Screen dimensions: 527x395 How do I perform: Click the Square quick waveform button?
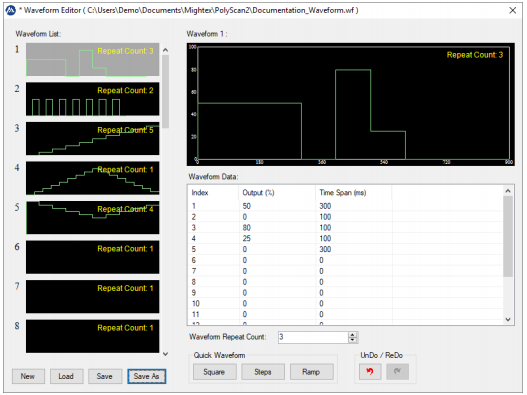click(x=214, y=372)
